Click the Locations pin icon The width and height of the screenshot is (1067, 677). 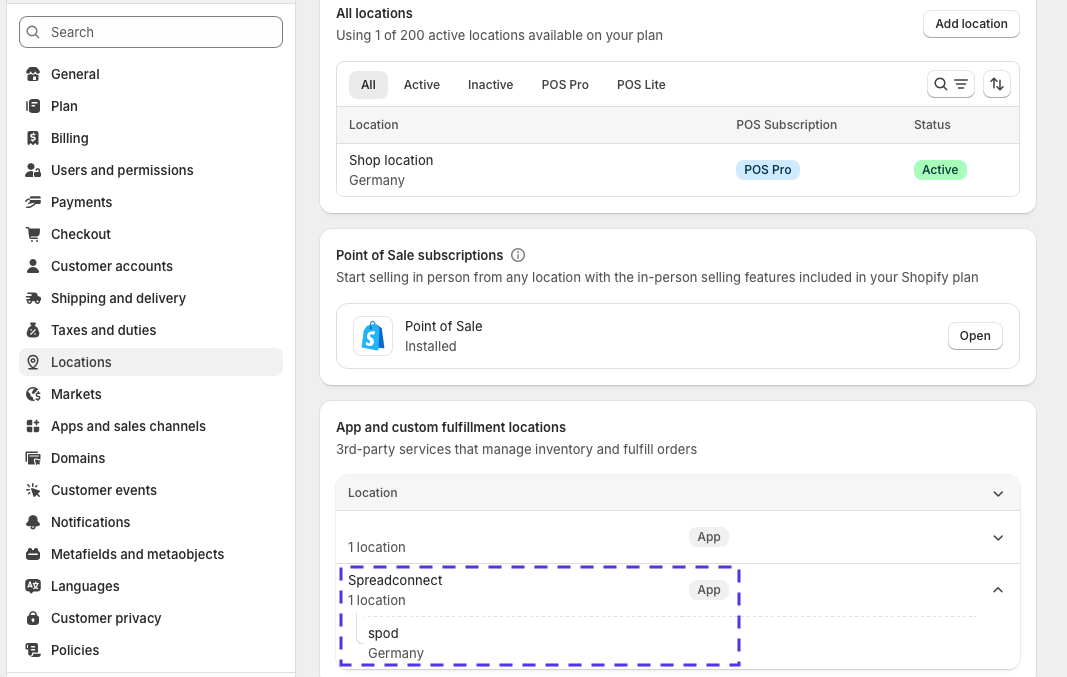coord(33,362)
